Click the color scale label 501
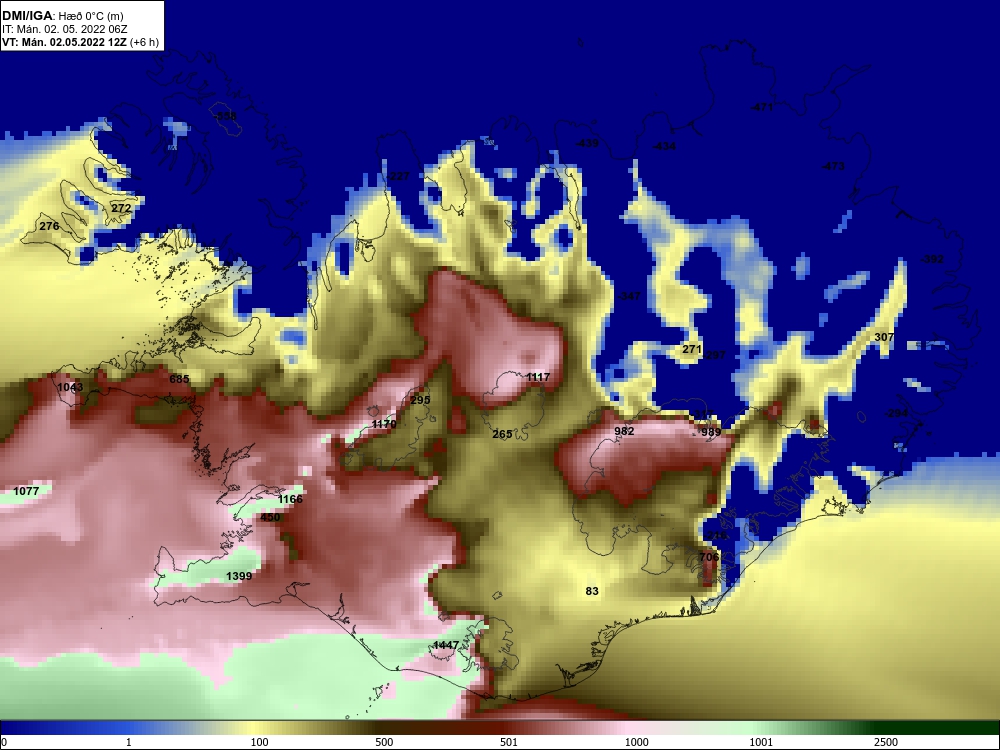Image resolution: width=1000 pixels, height=750 pixels. [x=509, y=742]
